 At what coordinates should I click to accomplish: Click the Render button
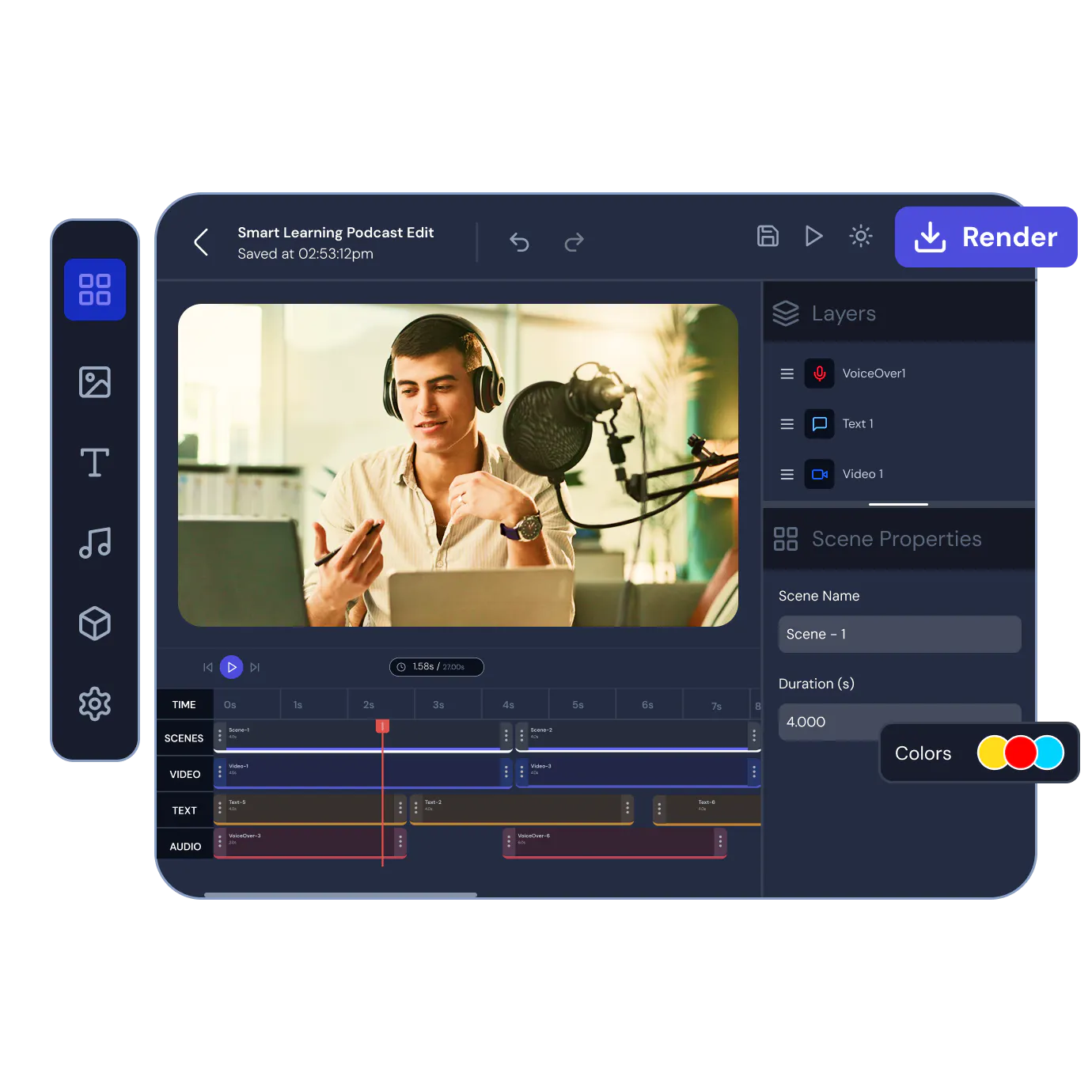point(986,237)
